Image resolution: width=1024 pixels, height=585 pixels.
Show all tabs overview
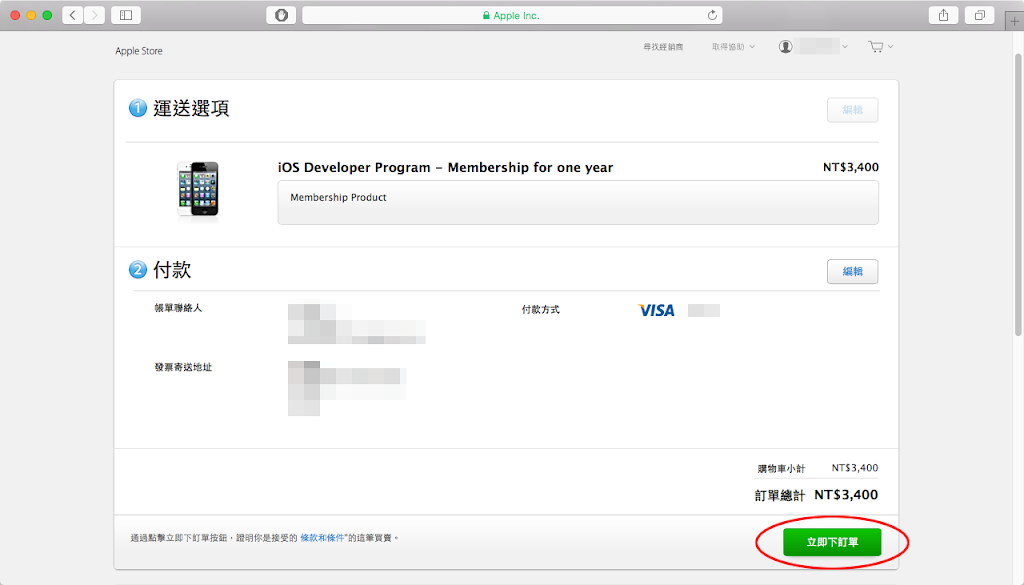tap(979, 15)
